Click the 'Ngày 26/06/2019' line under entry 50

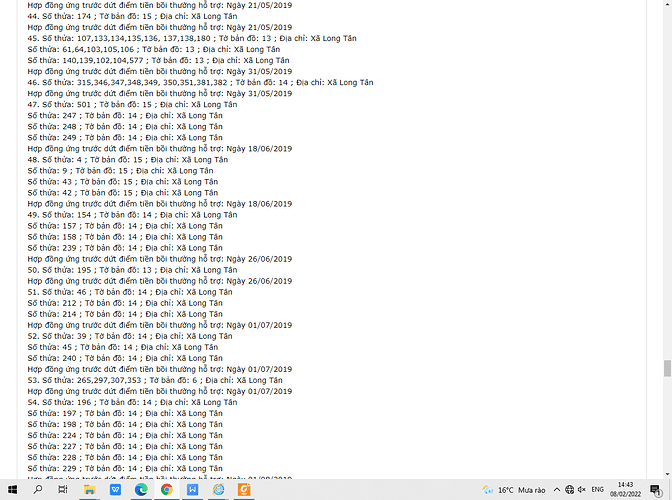click(x=160, y=281)
